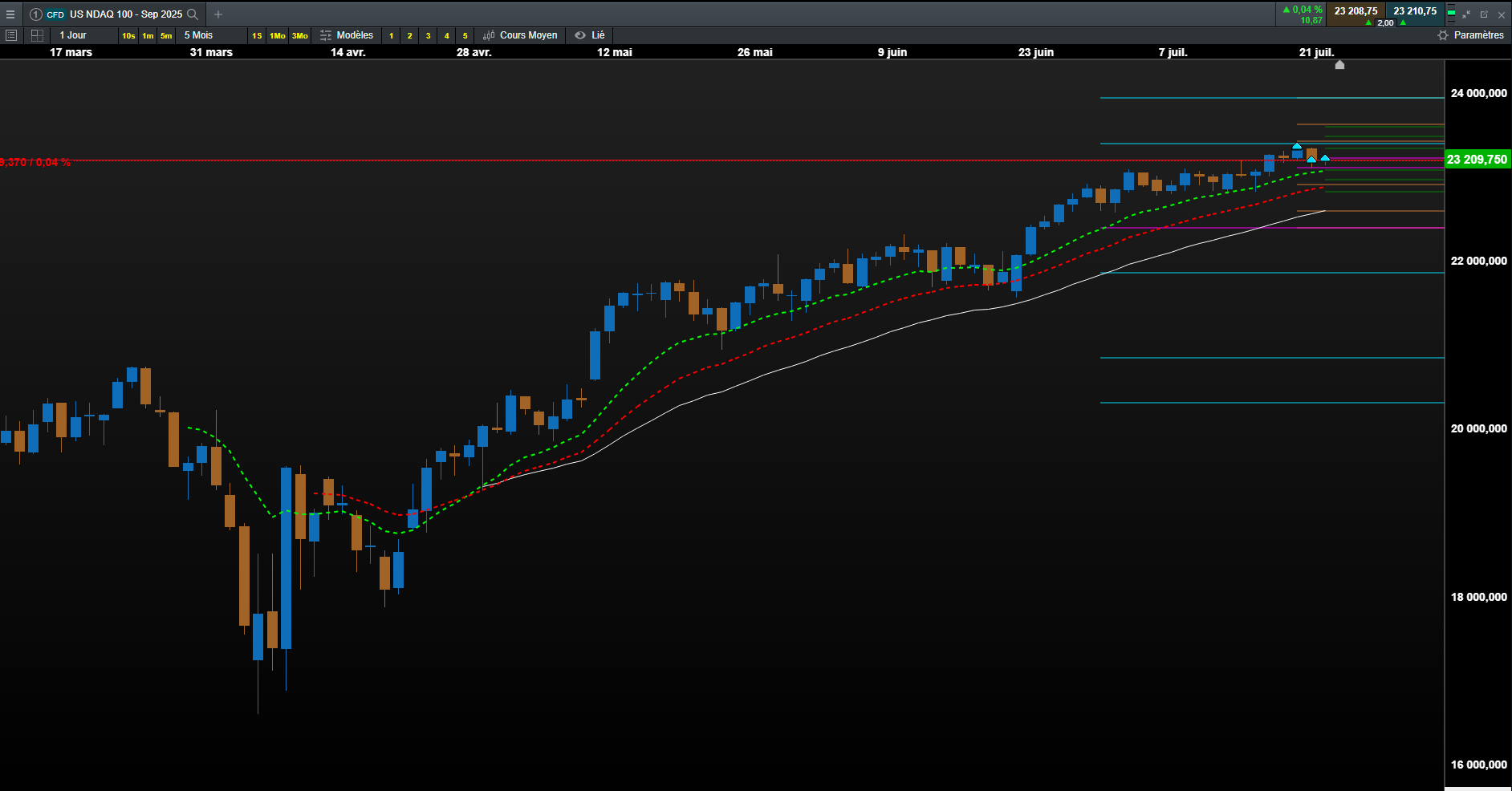This screenshot has width=1512, height=791.
Task: Open the 5 Mois period dropdown
Action: pos(212,35)
